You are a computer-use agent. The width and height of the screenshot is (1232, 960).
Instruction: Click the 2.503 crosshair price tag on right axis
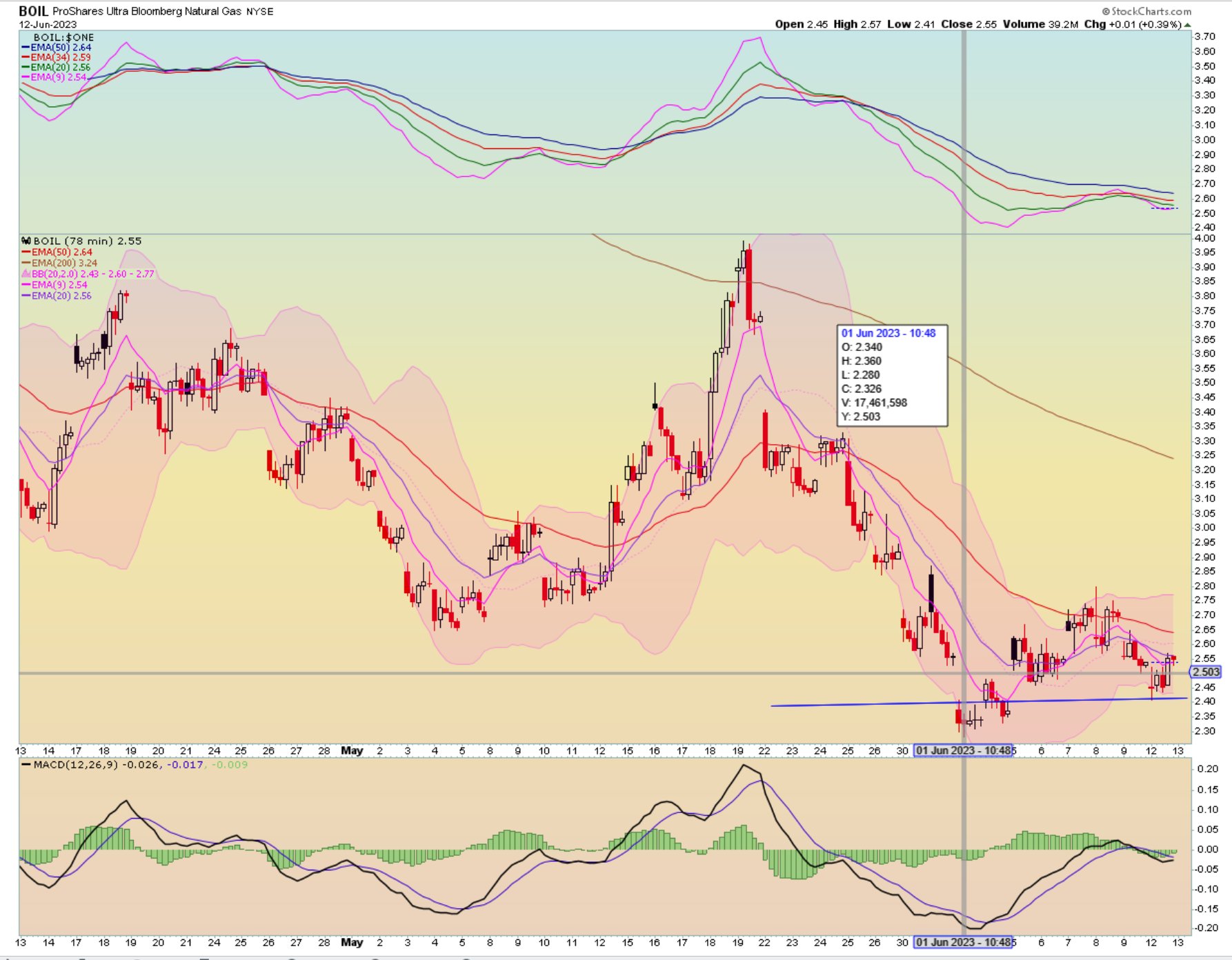(x=1206, y=672)
